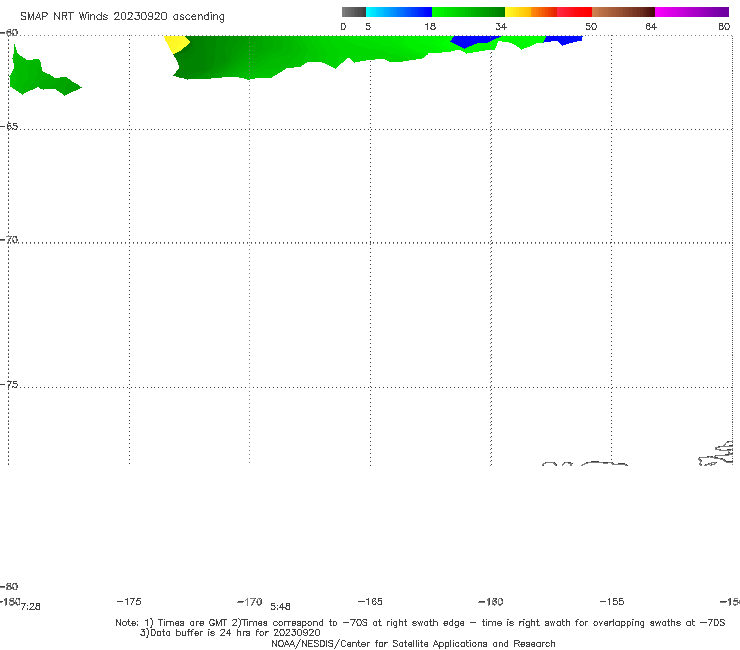Click the first scale label "0" on the color bar
The height and width of the screenshot is (650, 740).
[344, 27]
